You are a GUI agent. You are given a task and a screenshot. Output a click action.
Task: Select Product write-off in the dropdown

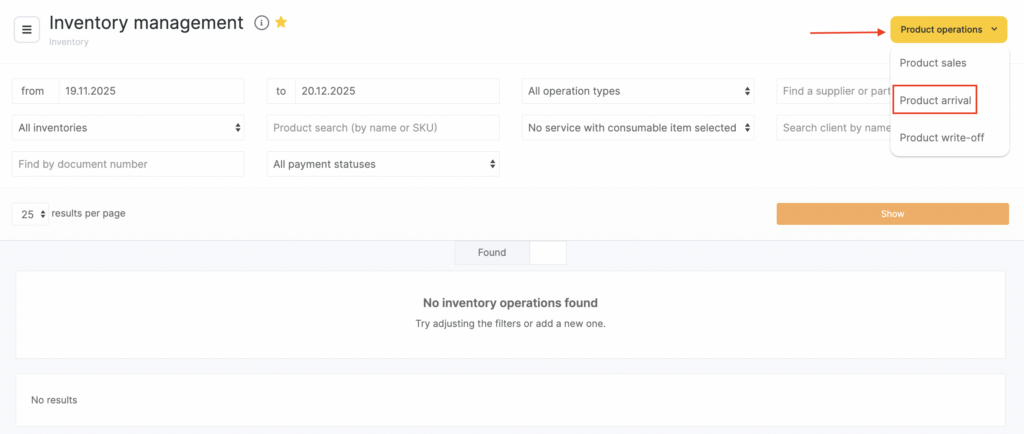pyautogui.click(x=941, y=137)
